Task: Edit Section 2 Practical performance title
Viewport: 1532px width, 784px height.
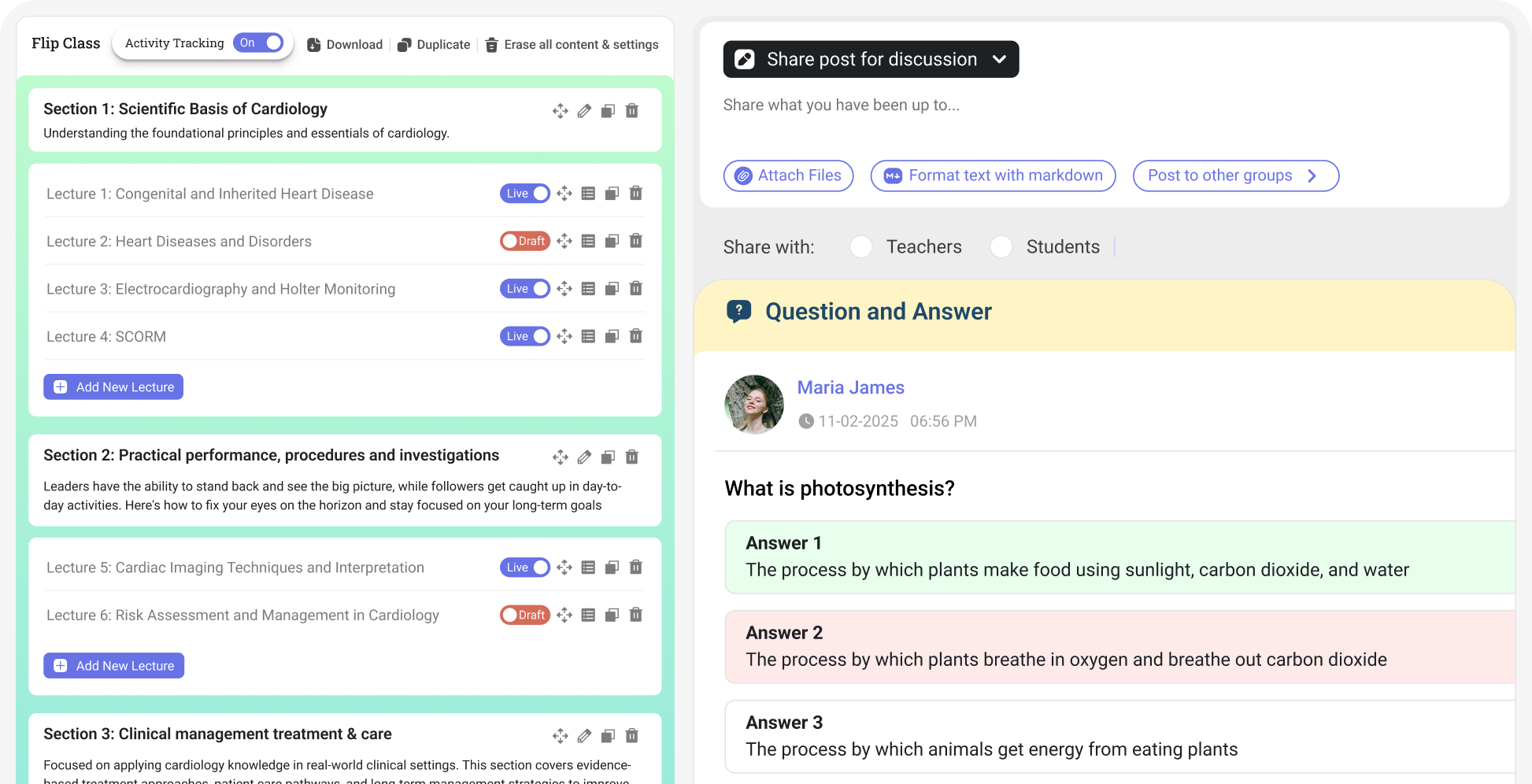Action: tap(584, 457)
